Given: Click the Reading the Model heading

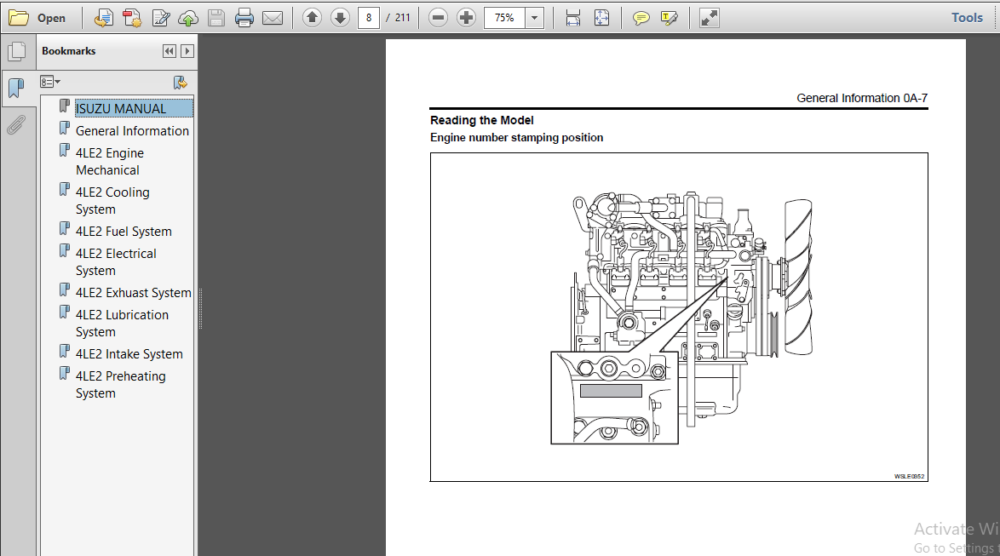Looking at the screenshot, I should 482,120.
